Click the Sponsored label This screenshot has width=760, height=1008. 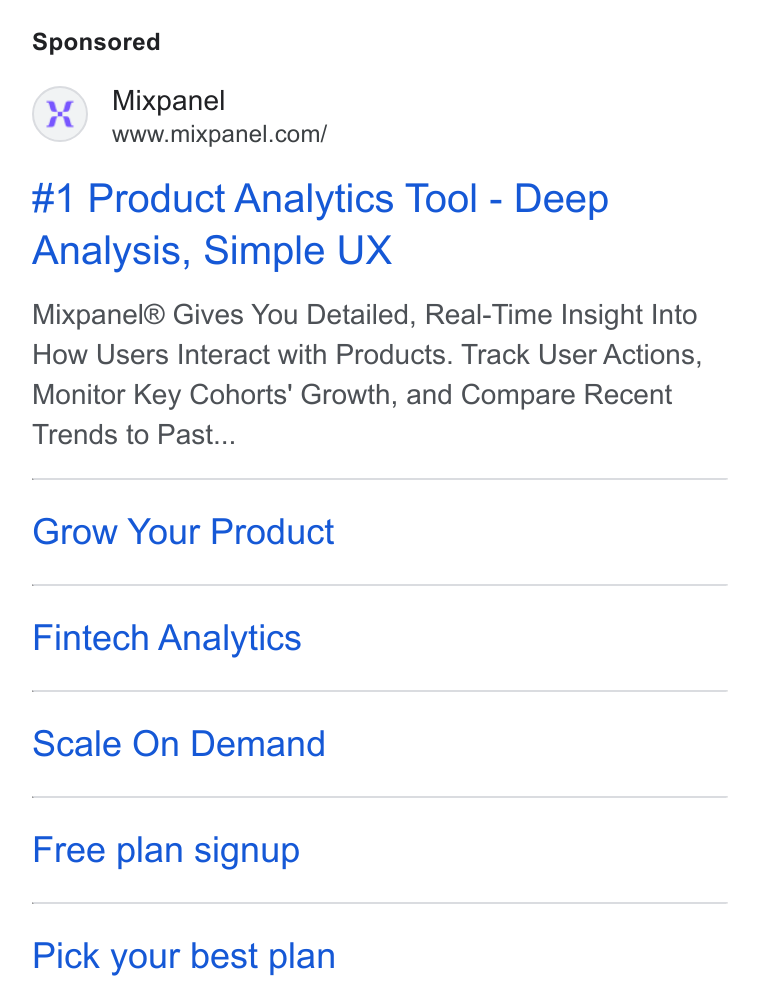(x=96, y=42)
